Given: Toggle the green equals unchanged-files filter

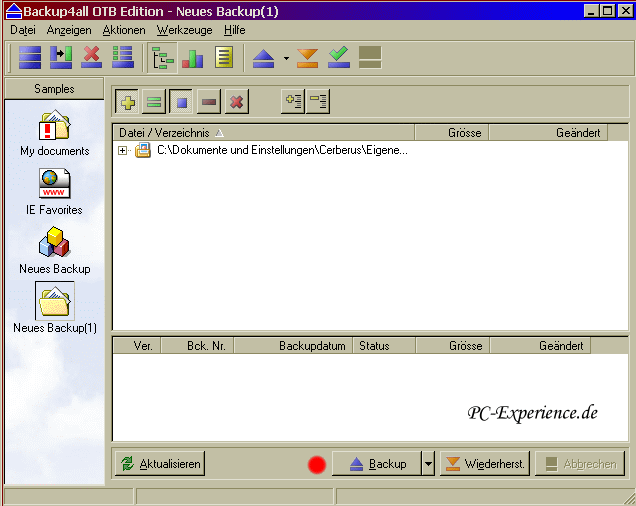Looking at the screenshot, I should (x=154, y=101).
